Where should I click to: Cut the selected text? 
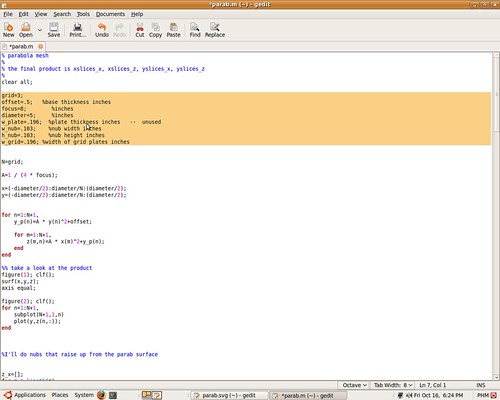click(x=140, y=30)
